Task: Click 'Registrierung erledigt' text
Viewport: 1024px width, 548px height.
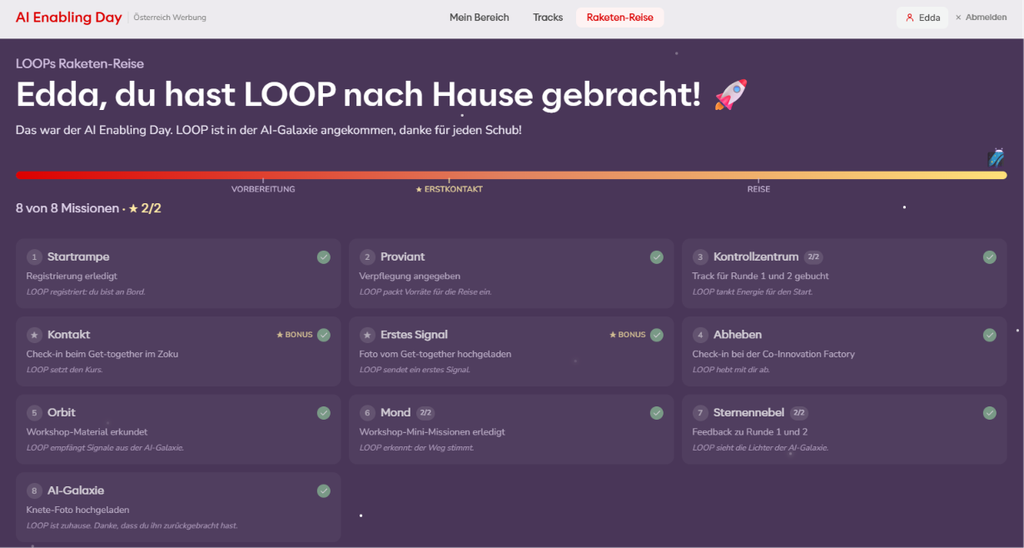Action: (x=72, y=276)
